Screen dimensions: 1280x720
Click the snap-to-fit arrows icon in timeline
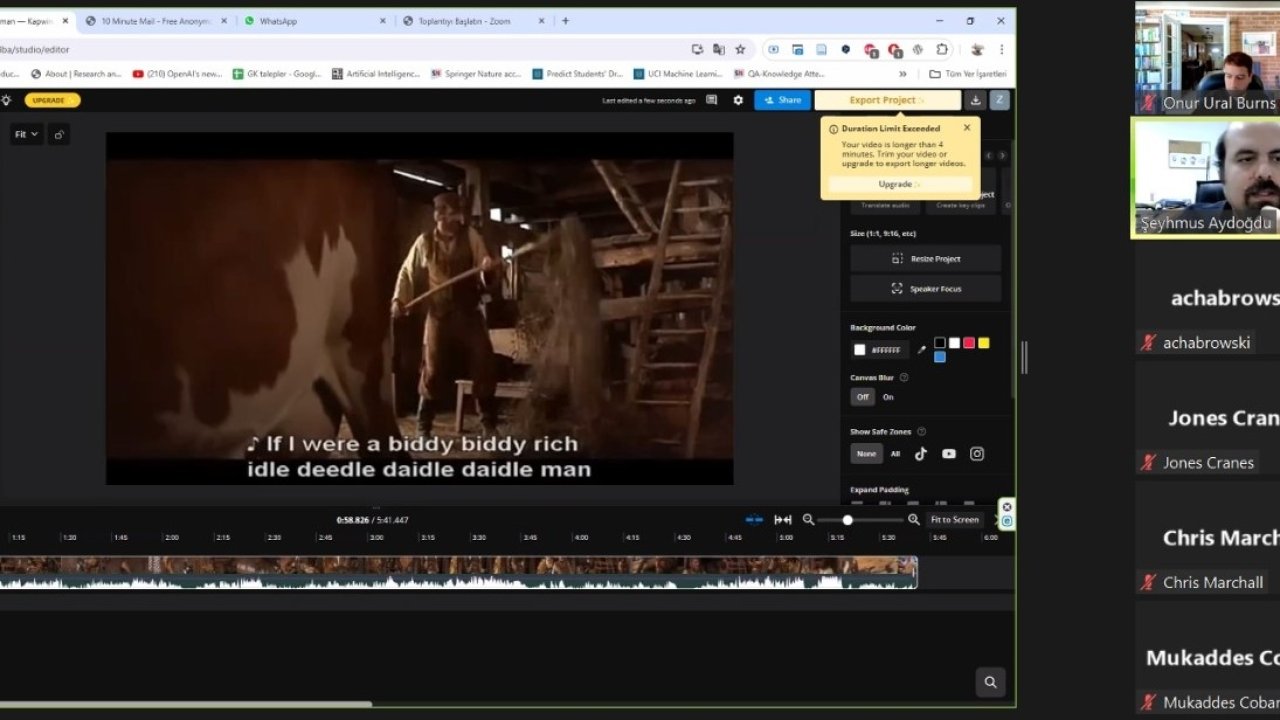pyautogui.click(x=783, y=520)
